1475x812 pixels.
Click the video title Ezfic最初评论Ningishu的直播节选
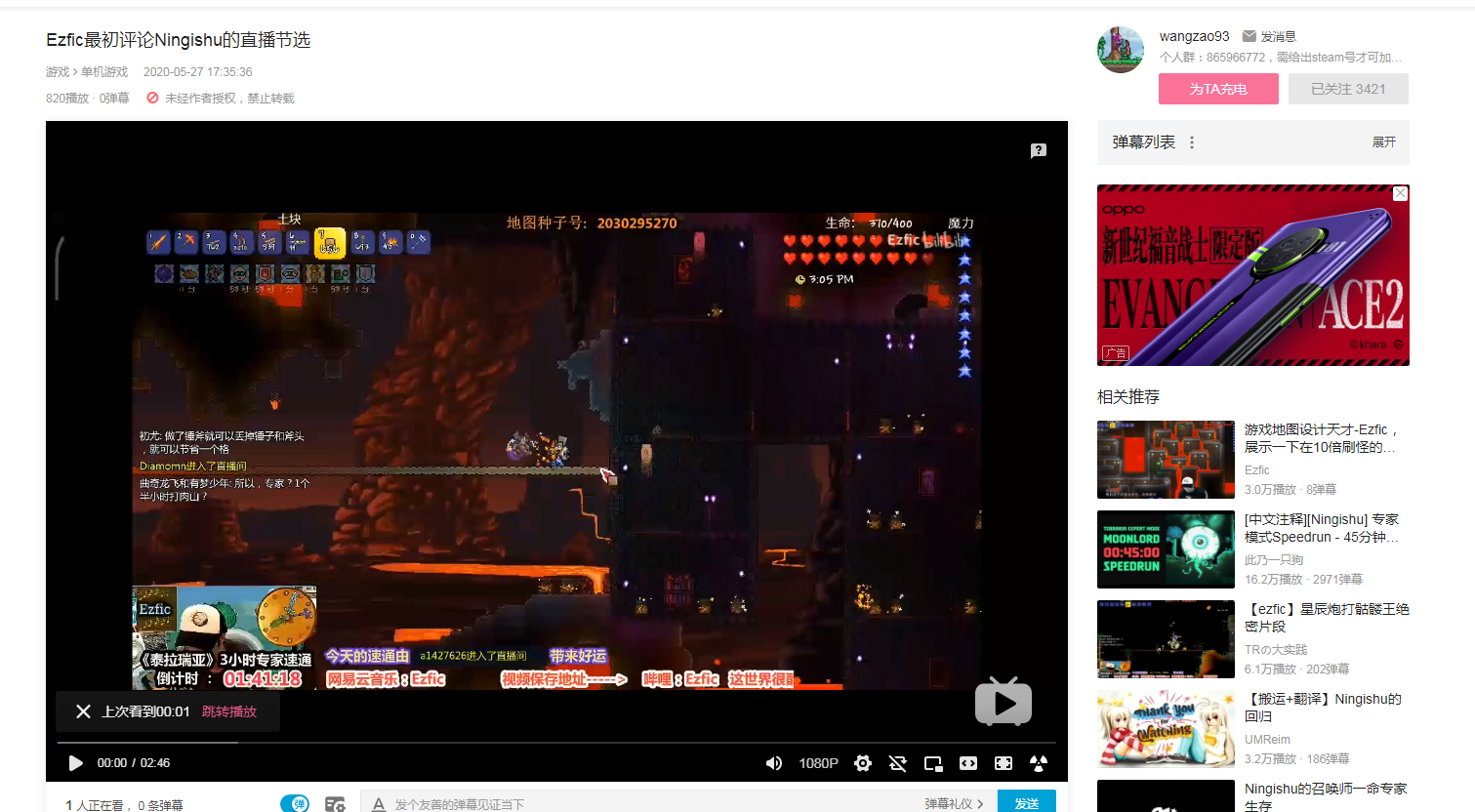pos(178,40)
